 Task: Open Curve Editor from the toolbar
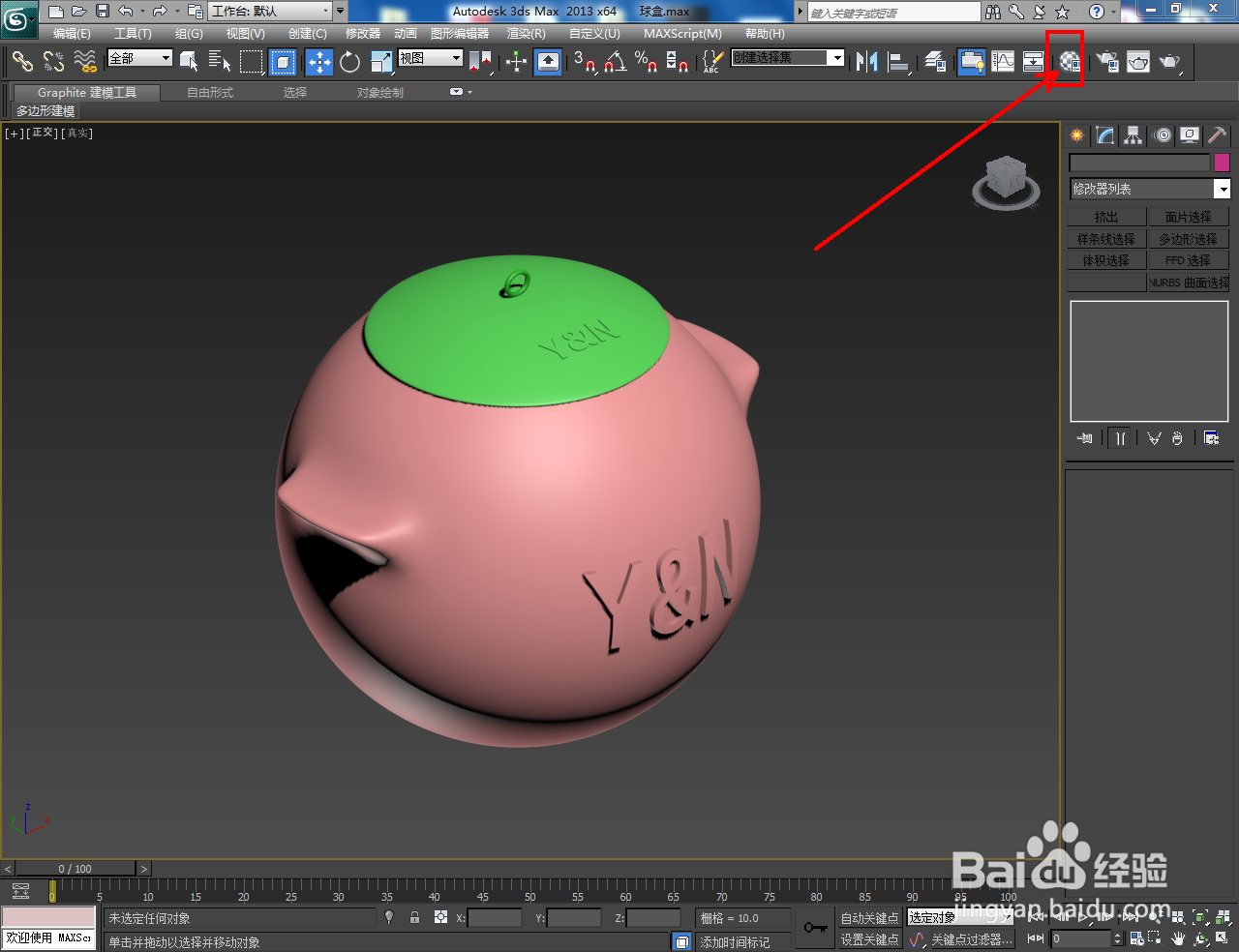[1002, 62]
